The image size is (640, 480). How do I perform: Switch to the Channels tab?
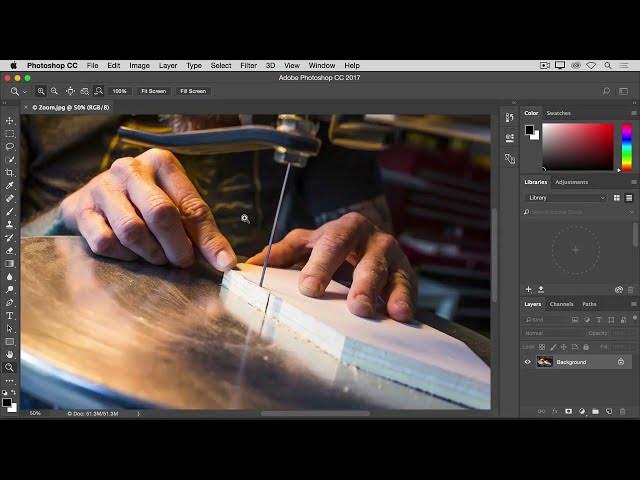point(561,304)
